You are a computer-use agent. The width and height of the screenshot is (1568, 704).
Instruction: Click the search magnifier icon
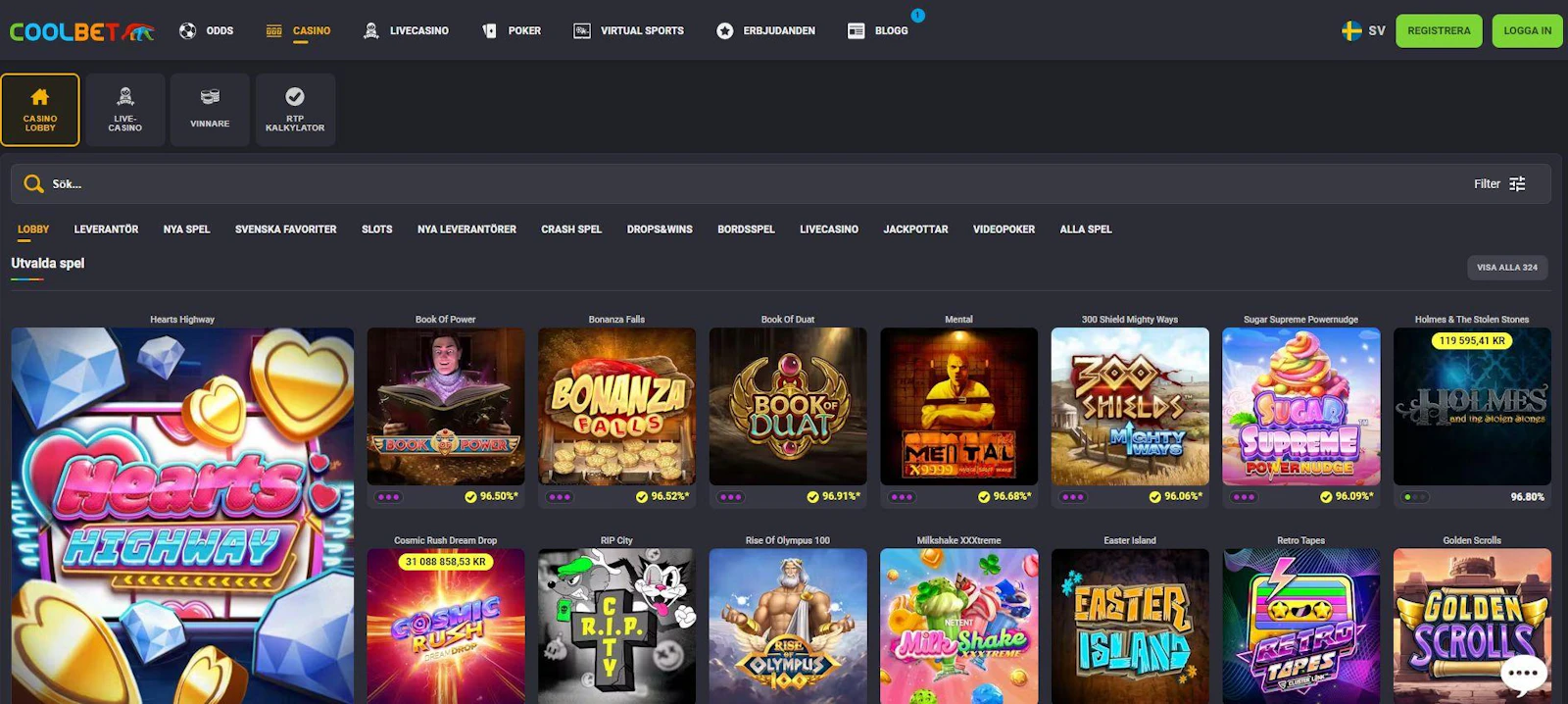pyautogui.click(x=33, y=183)
